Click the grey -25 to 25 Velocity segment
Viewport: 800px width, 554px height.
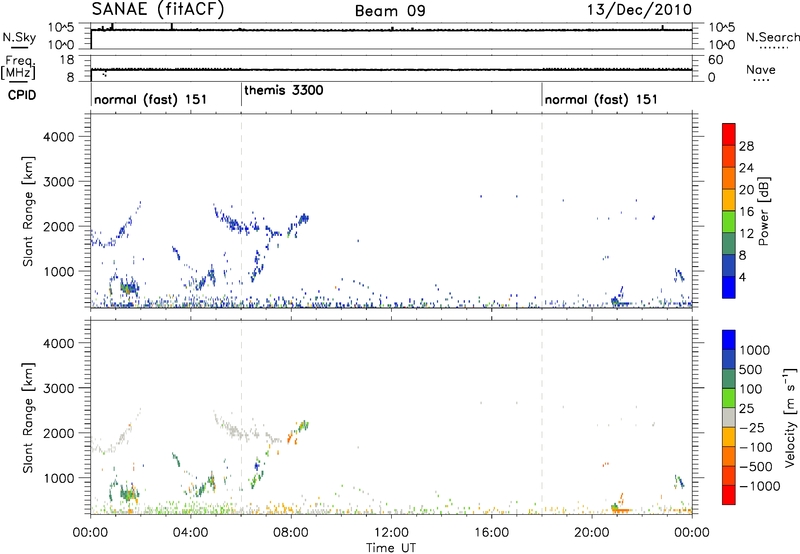[x=729, y=417]
